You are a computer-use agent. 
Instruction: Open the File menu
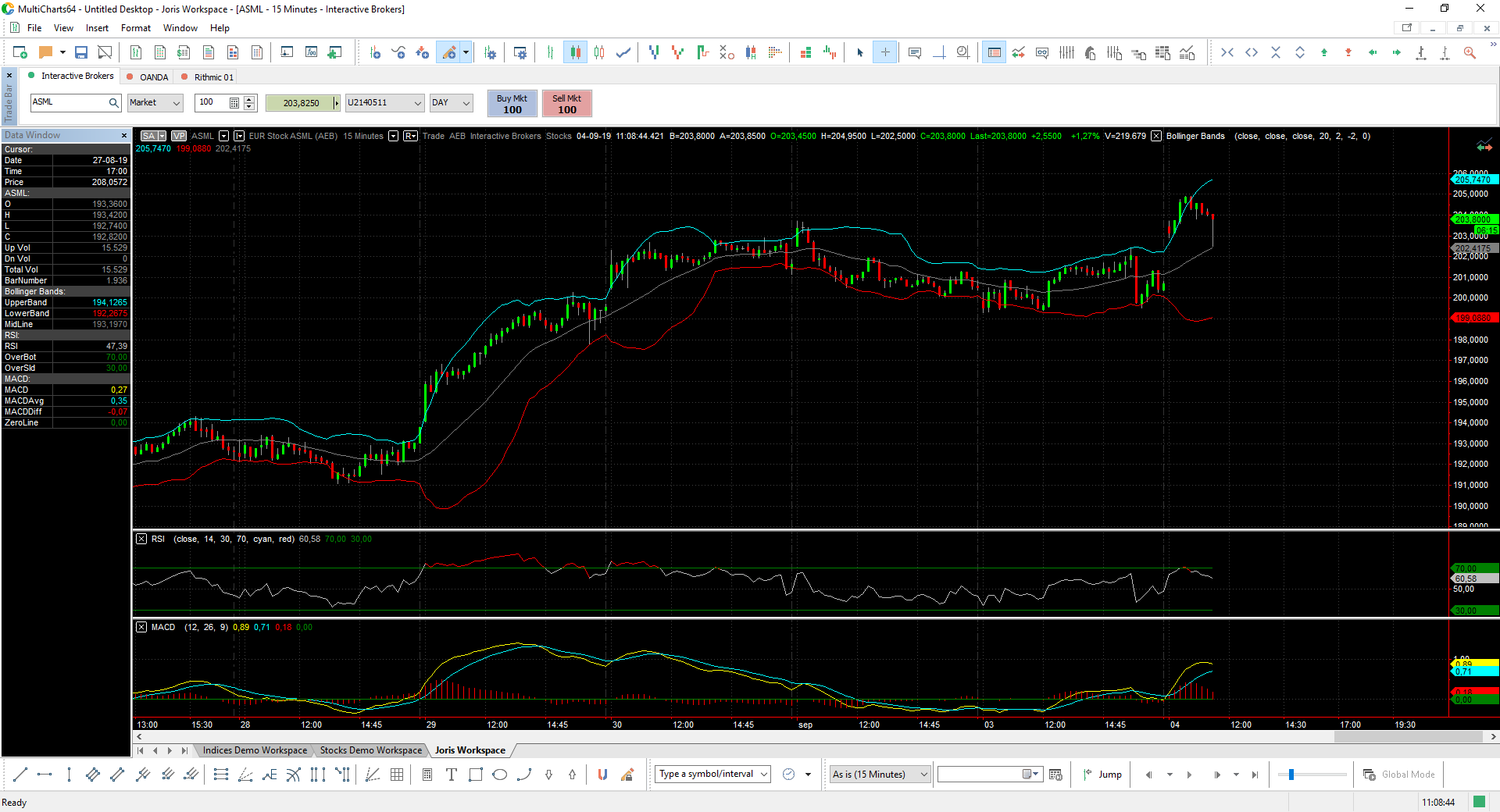click(x=34, y=28)
